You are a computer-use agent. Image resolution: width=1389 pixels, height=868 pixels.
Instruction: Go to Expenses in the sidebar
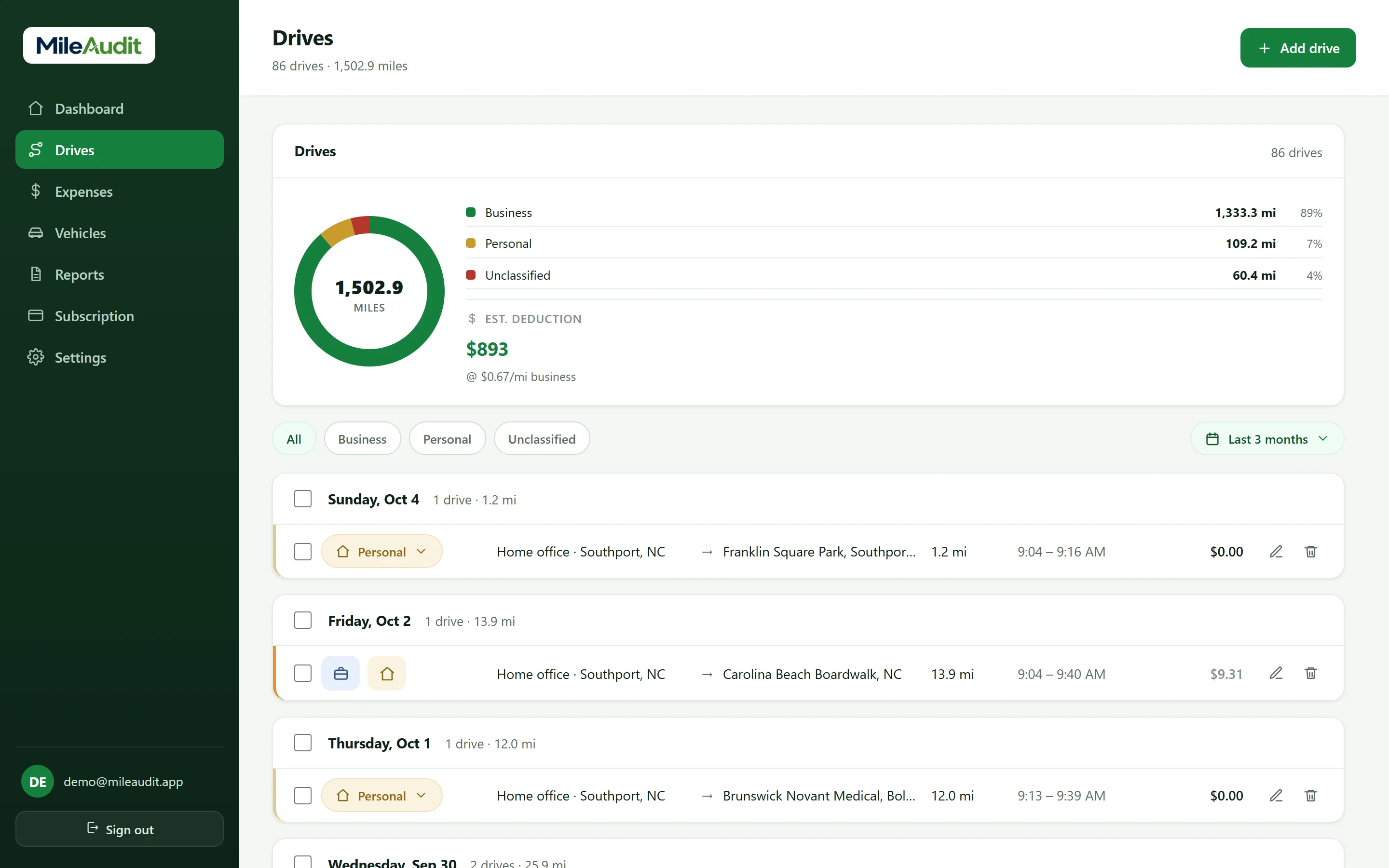tap(120, 191)
